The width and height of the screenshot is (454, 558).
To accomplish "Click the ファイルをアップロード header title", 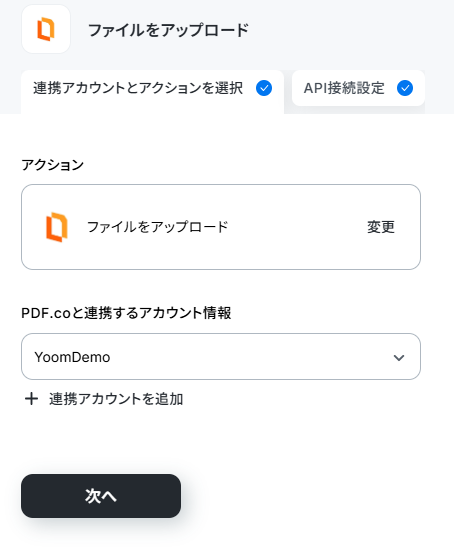I will pyautogui.click(x=168, y=30).
